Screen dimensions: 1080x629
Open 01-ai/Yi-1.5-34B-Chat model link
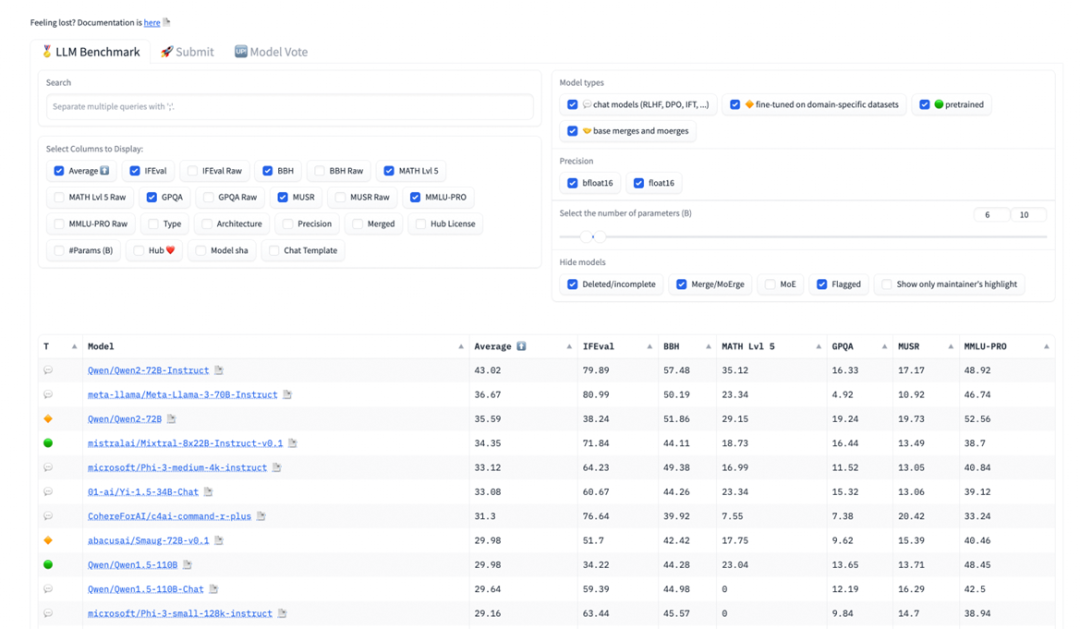click(x=143, y=492)
